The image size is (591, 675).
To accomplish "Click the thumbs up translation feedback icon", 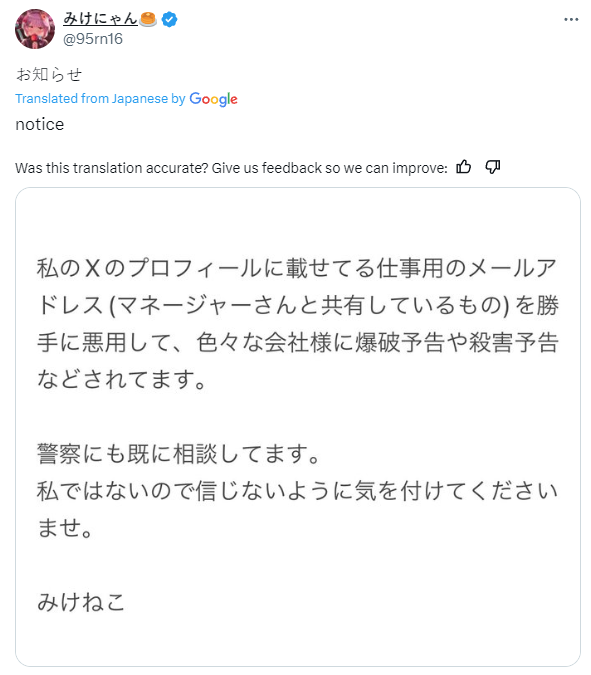I will (464, 167).
